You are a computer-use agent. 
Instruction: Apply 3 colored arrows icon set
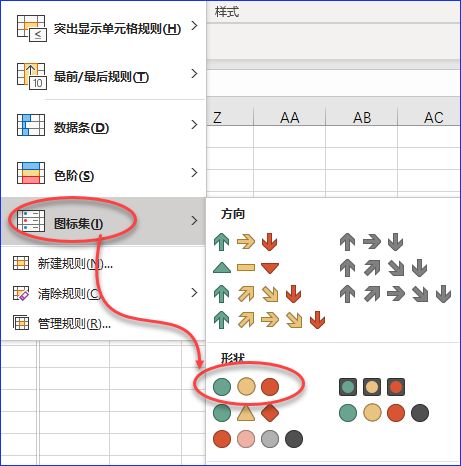tap(245, 242)
